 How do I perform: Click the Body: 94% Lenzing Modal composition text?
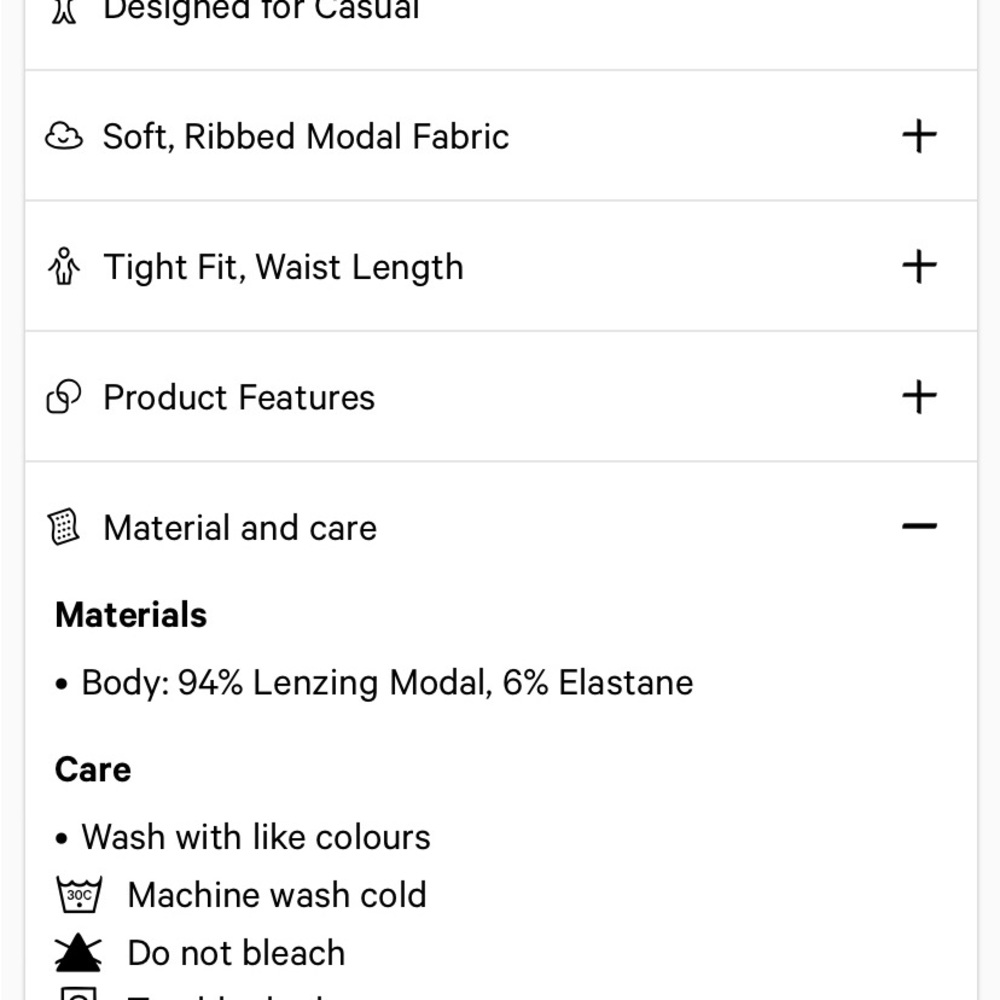(x=386, y=683)
